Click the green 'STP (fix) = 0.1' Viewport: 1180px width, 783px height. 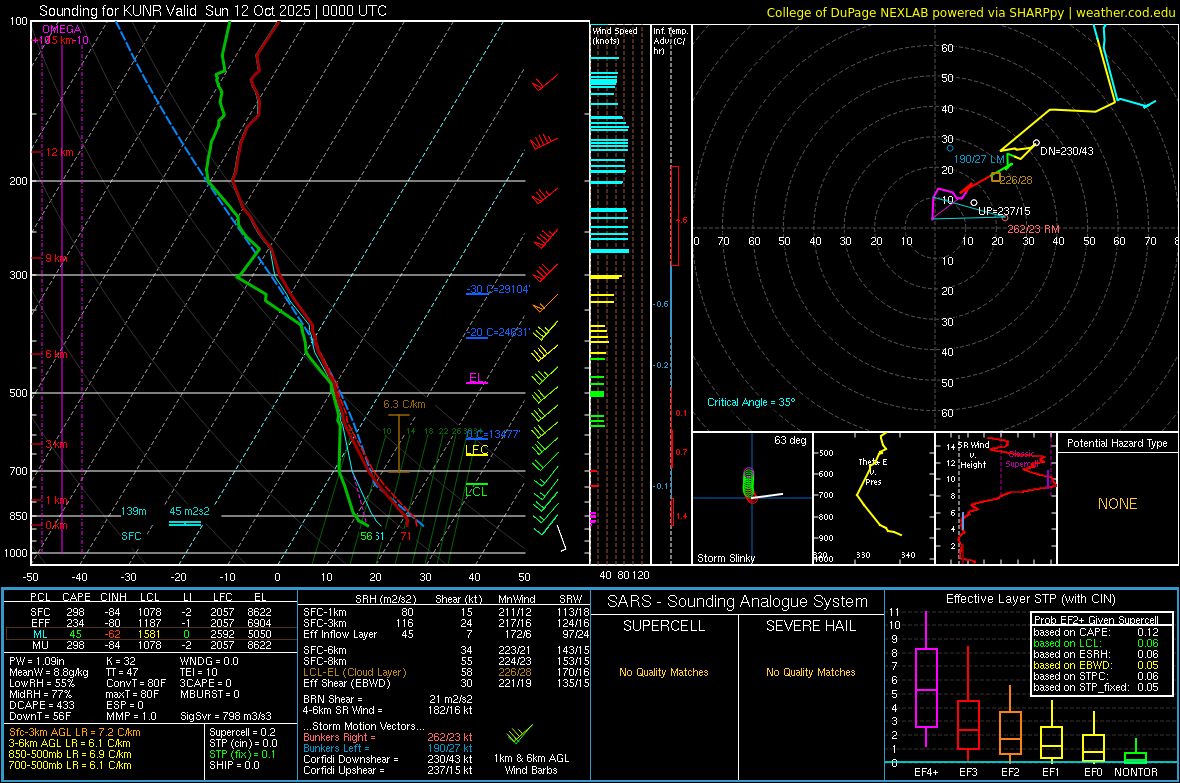click(242, 754)
